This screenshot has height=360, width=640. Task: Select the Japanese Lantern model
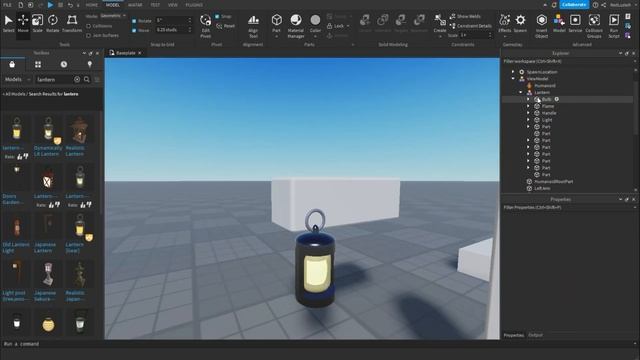47,234
